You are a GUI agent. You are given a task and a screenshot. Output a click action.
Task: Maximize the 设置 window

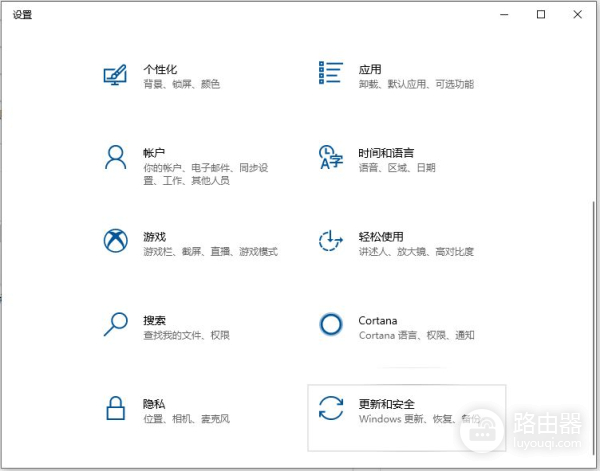pos(541,15)
